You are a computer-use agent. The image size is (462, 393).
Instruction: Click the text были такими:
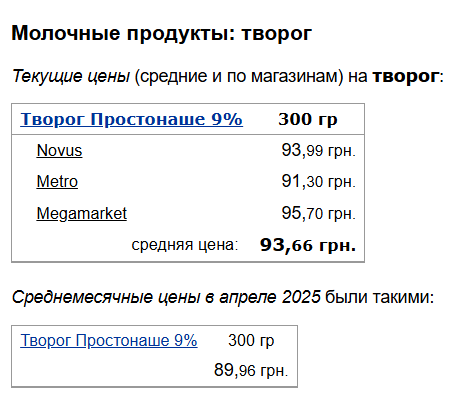point(380,297)
